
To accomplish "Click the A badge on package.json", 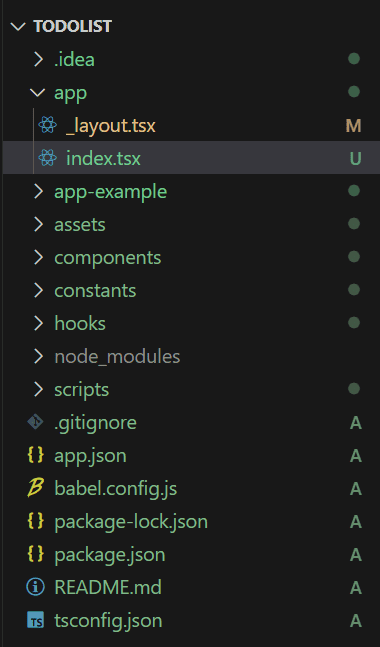I will 355,555.
